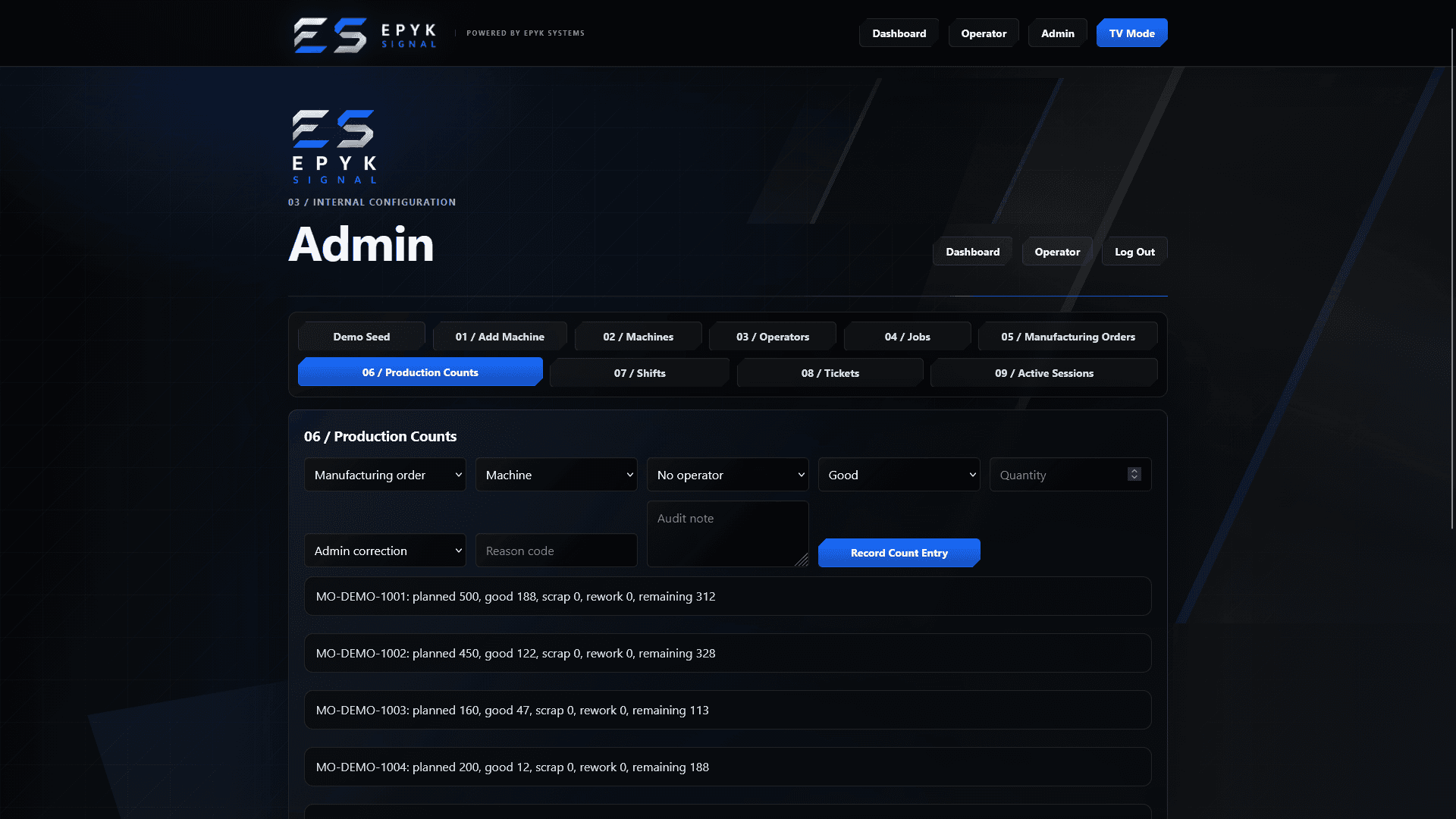The height and width of the screenshot is (819, 1456).
Task: Open 09 / Active Sessions tab
Action: pos(1044,373)
